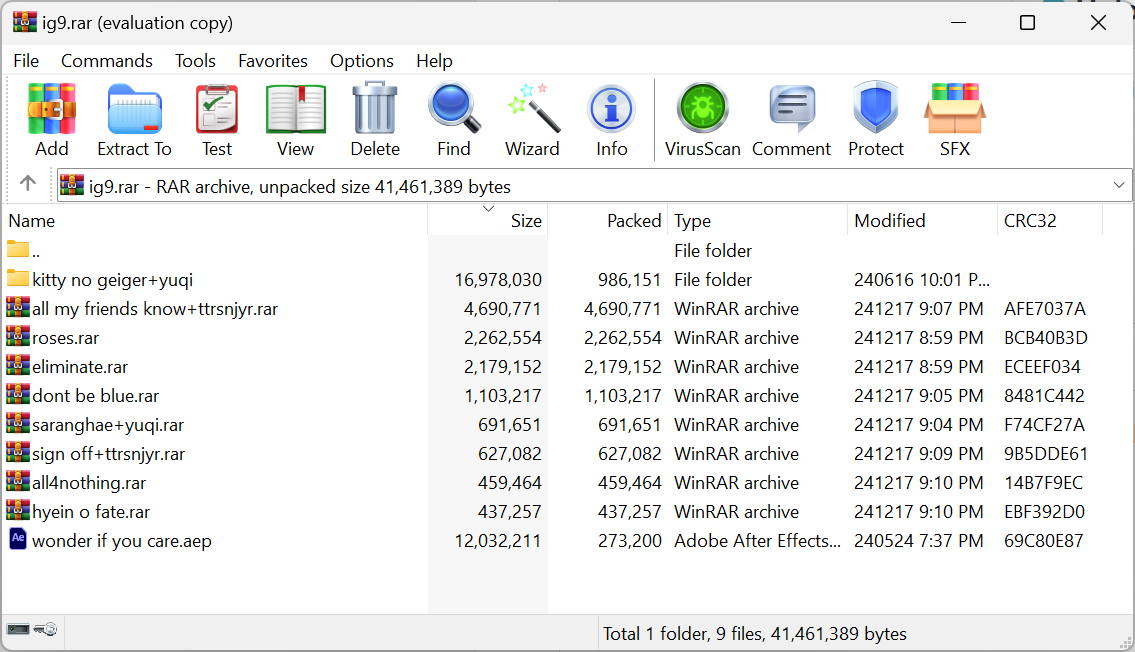The width and height of the screenshot is (1135, 652).
Task: Click the Add archive toolbar icon
Action: click(x=52, y=120)
